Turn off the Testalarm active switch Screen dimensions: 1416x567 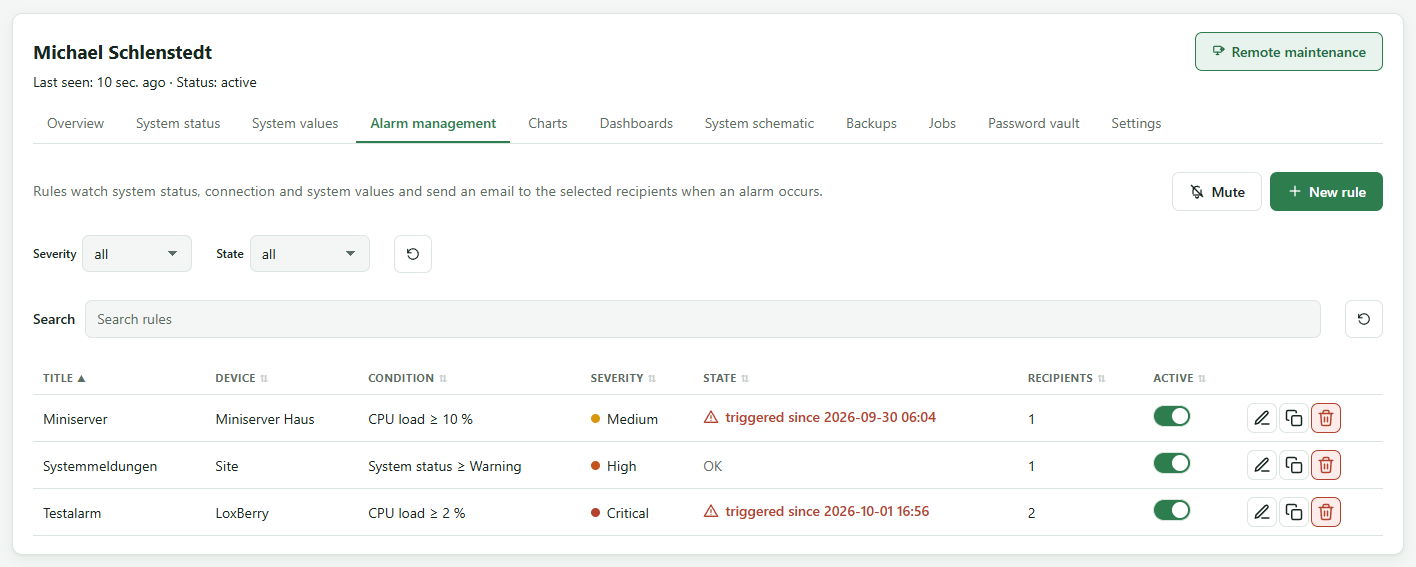(x=1172, y=511)
